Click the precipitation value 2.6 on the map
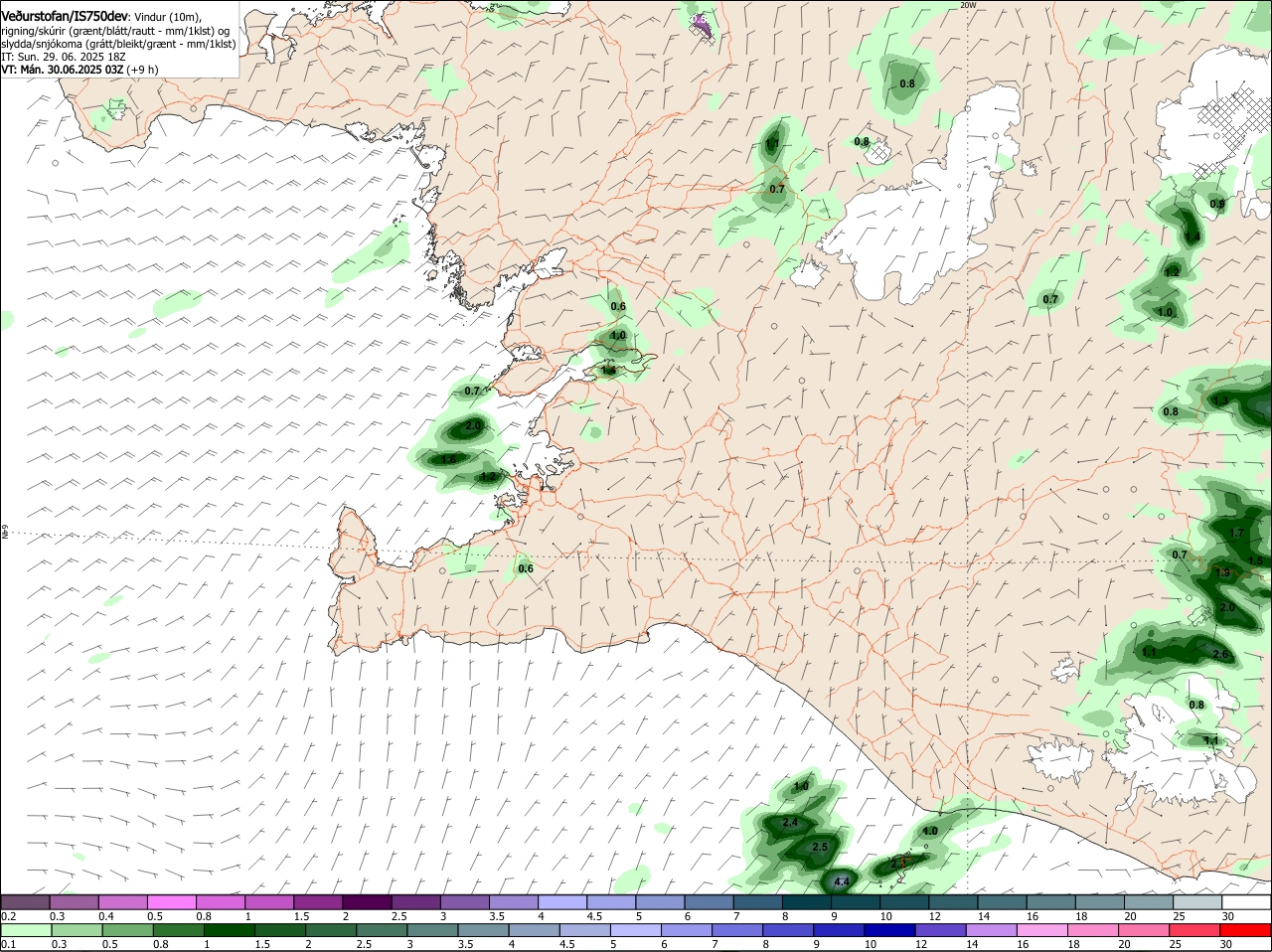The width and height of the screenshot is (1272, 952). coord(1221,654)
